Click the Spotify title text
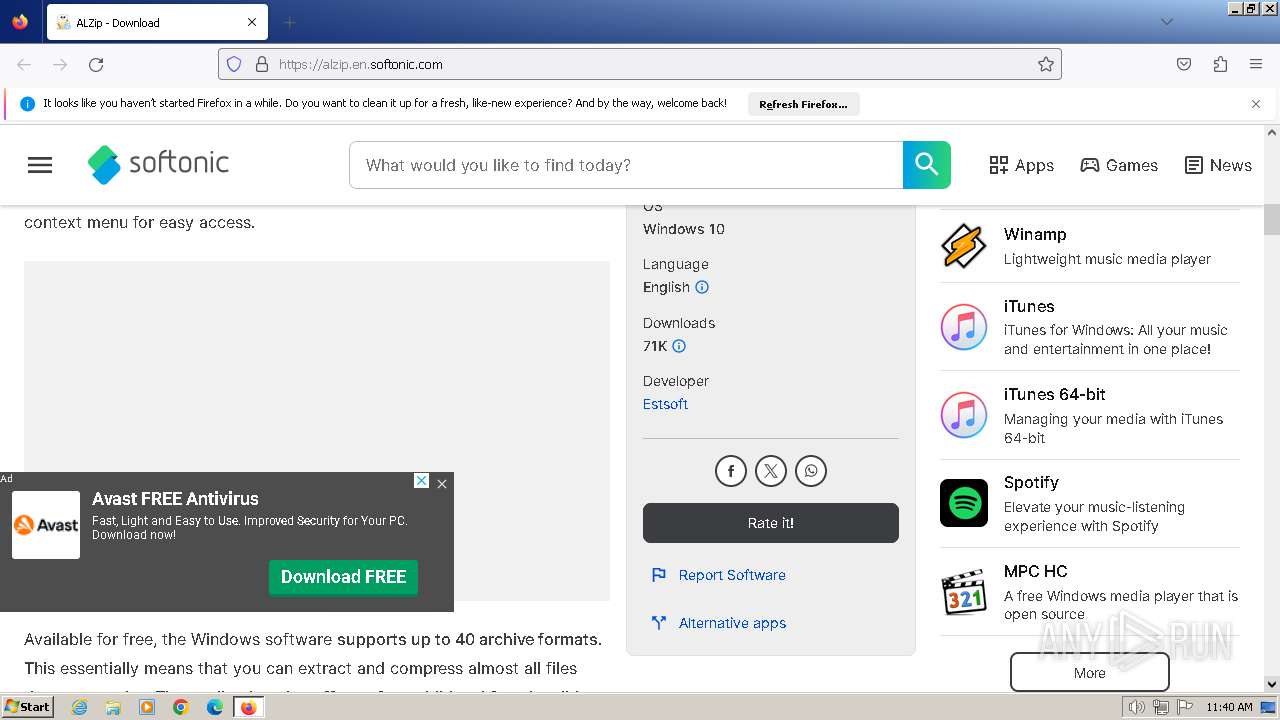Viewport: 1280px width, 720px height. tap(1031, 482)
